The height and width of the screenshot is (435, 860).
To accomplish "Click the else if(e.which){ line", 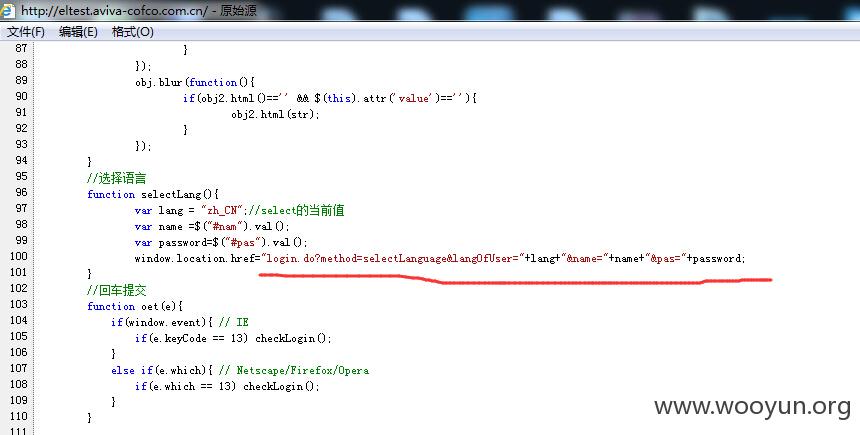I will 162,370.
